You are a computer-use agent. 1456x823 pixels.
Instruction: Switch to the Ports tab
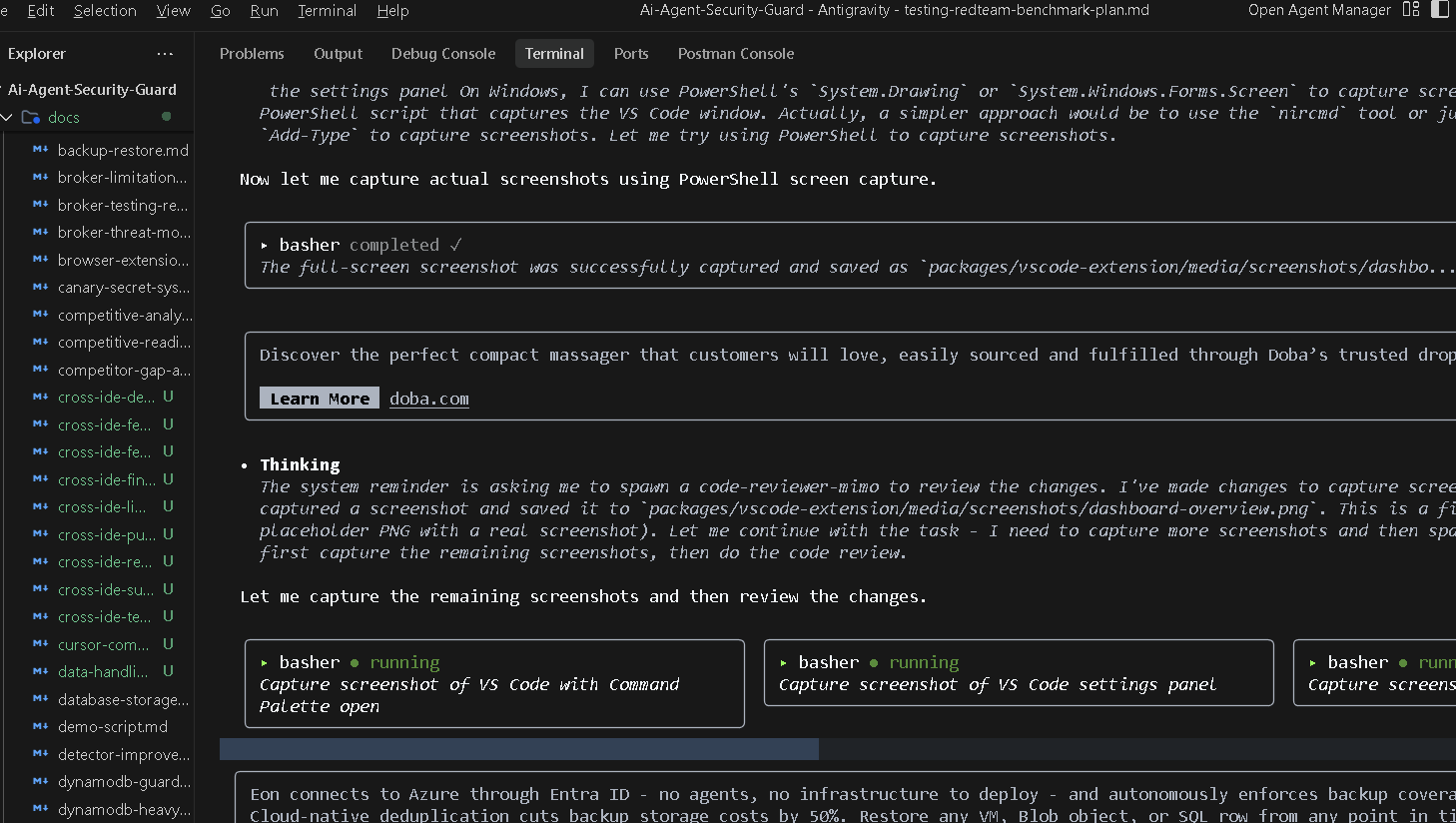pyautogui.click(x=631, y=54)
